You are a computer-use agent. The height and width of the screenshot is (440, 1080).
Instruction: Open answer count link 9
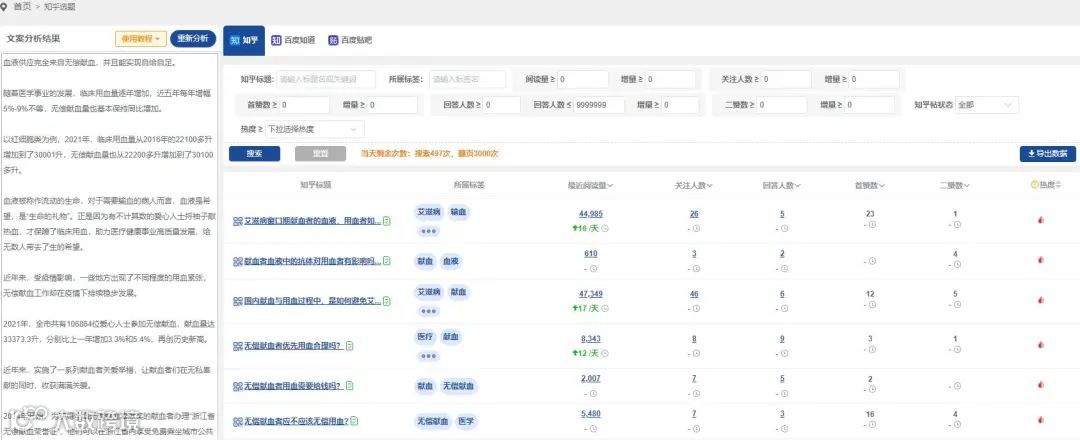pyautogui.click(x=782, y=339)
